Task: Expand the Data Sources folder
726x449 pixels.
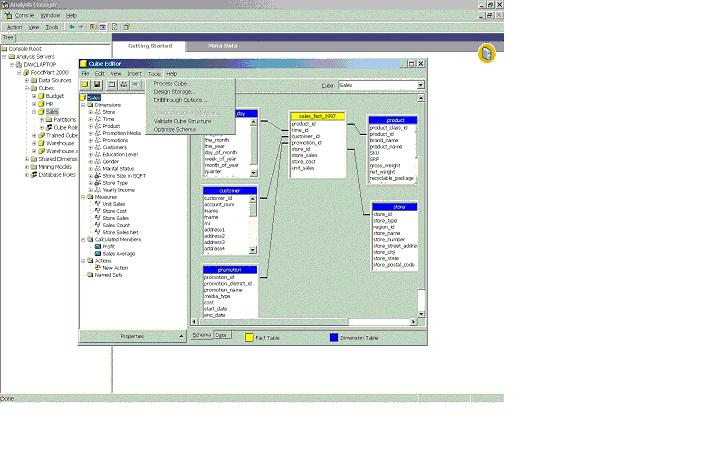Action: click(x=27, y=80)
